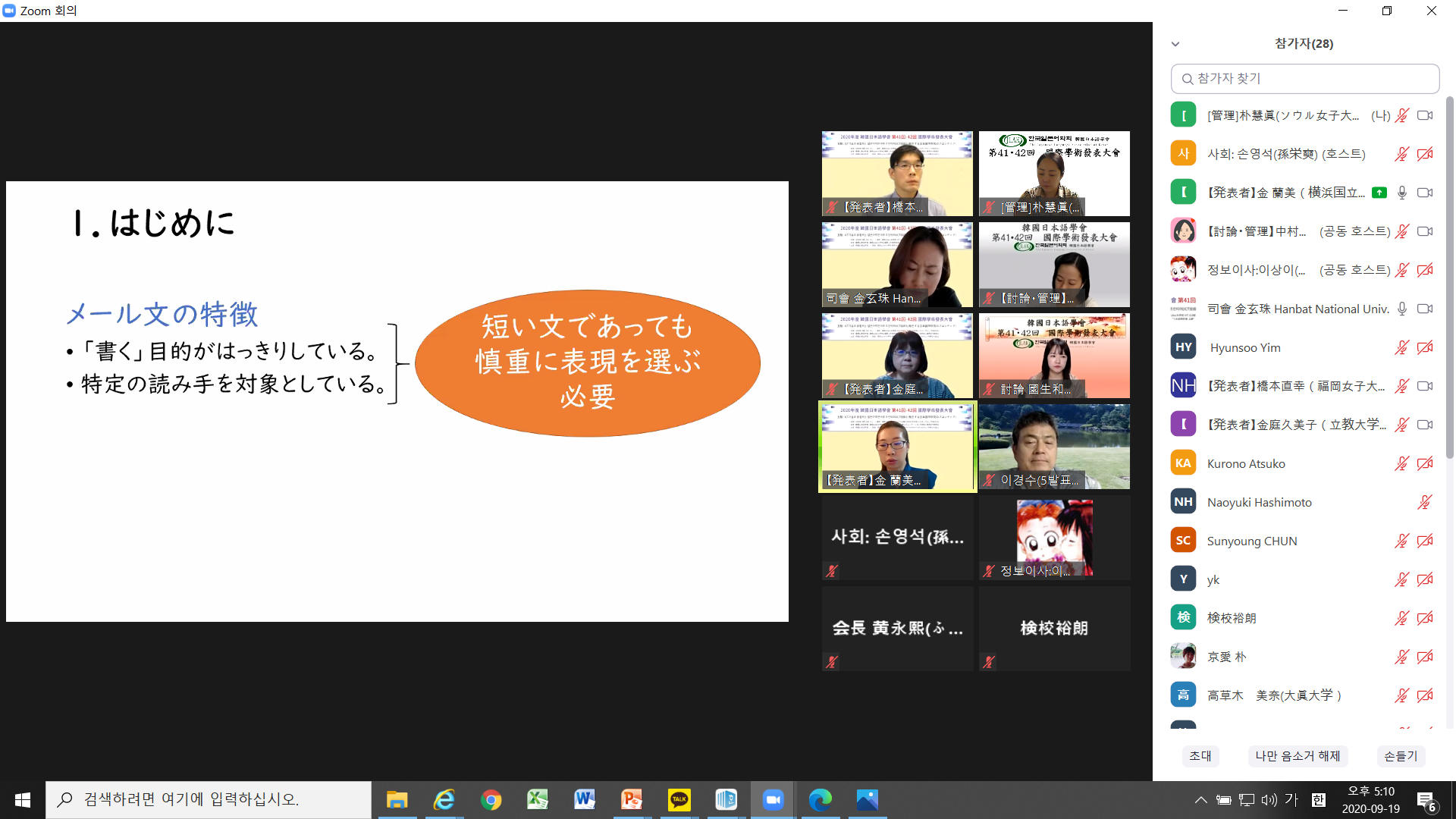The width and height of the screenshot is (1456, 819).
Task: Click the Zoom icon in the taskbar
Action: [773, 799]
